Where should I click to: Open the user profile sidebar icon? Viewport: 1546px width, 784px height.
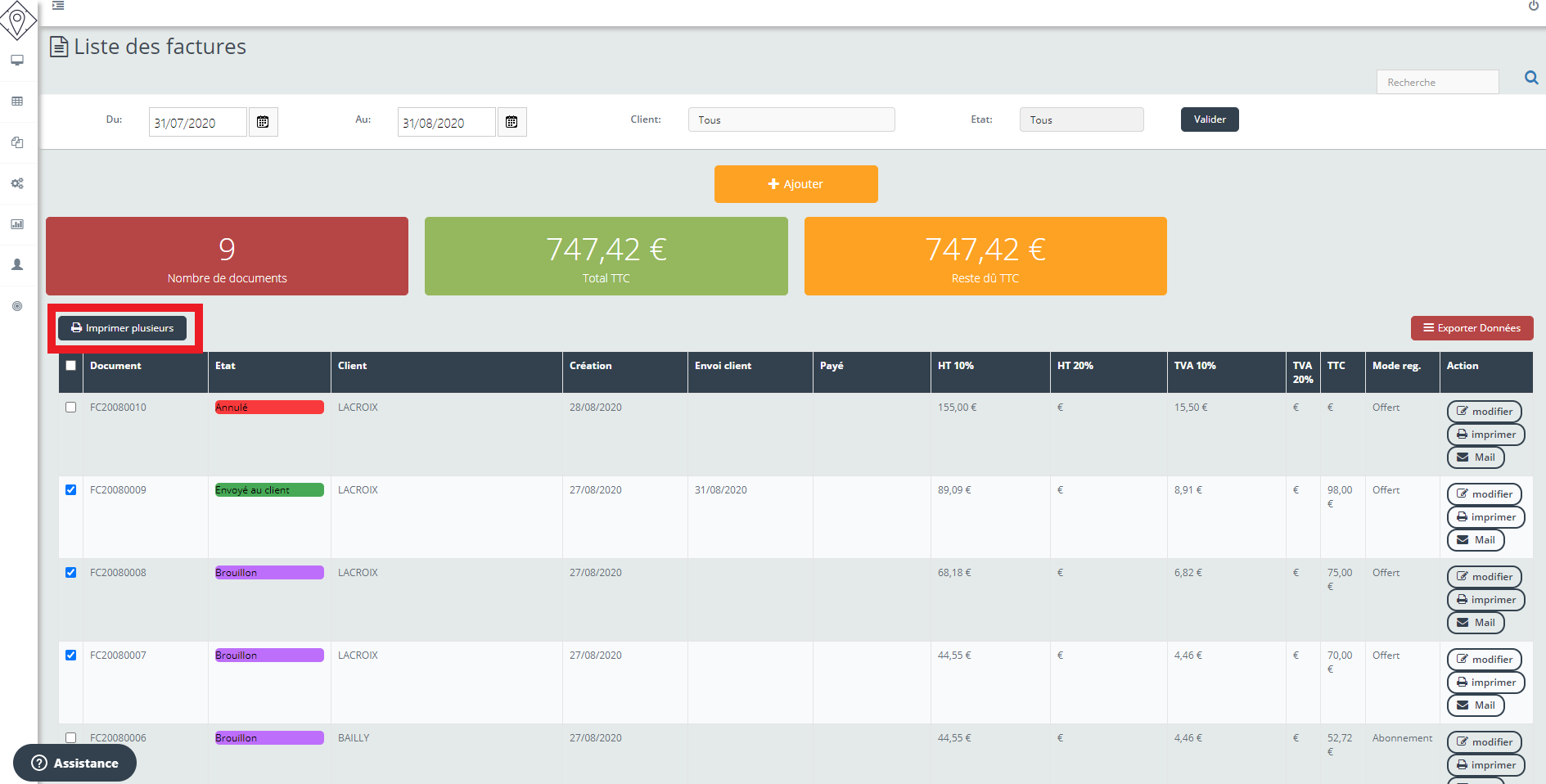(x=17, y=265)
